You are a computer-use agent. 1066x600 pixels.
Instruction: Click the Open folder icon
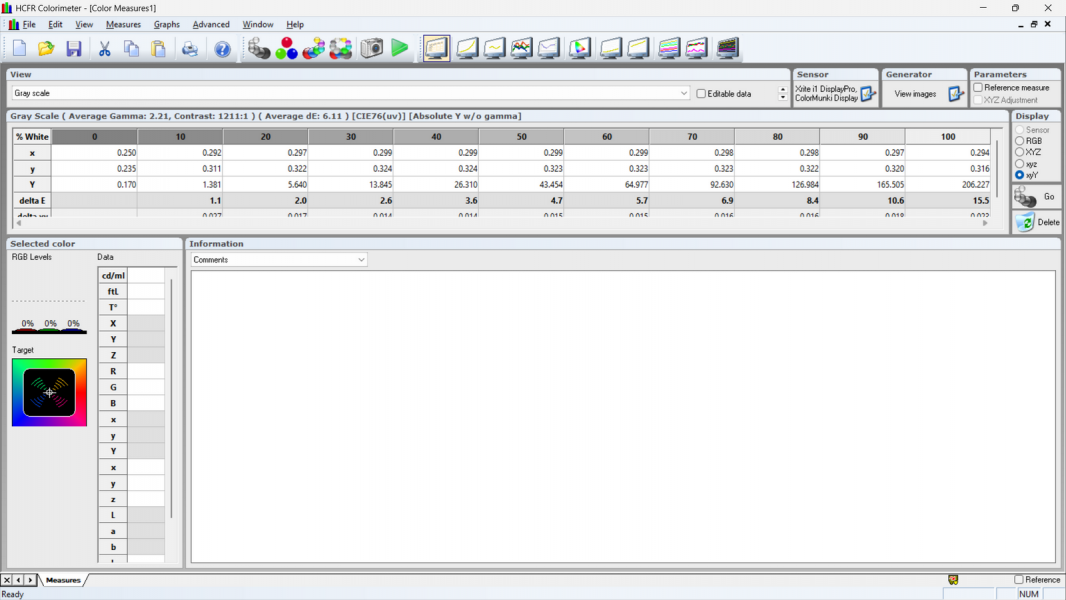pos(46,49)
